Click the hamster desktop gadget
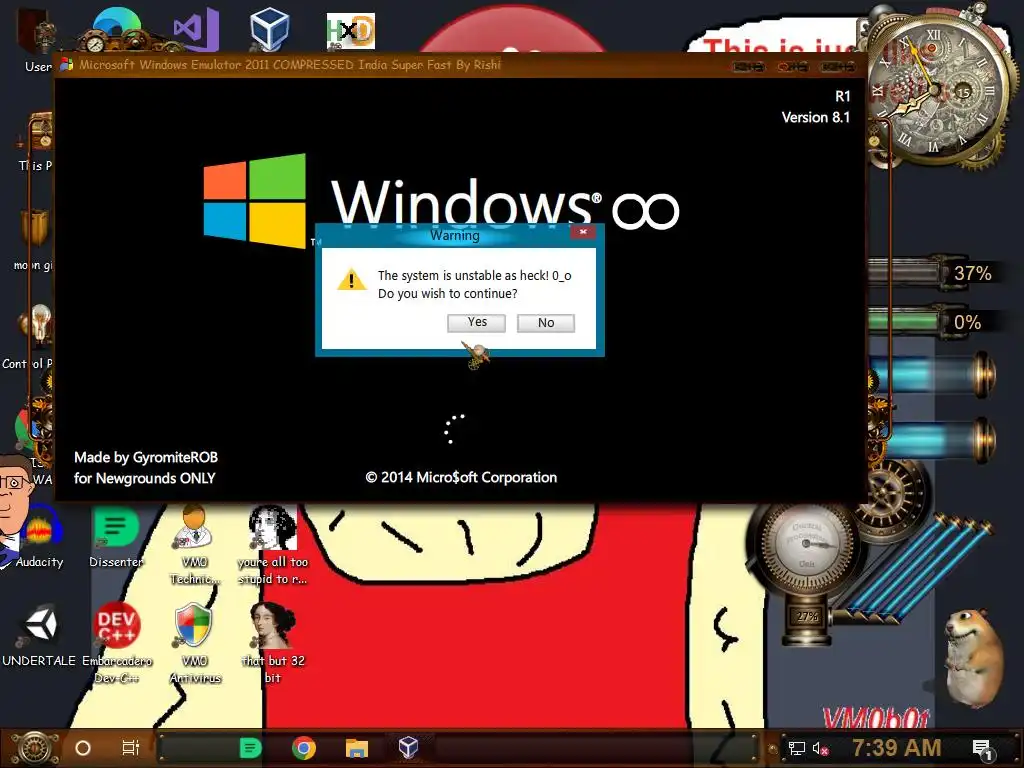1024x768 pixels. pyautogui.click(x=973, y=658)
